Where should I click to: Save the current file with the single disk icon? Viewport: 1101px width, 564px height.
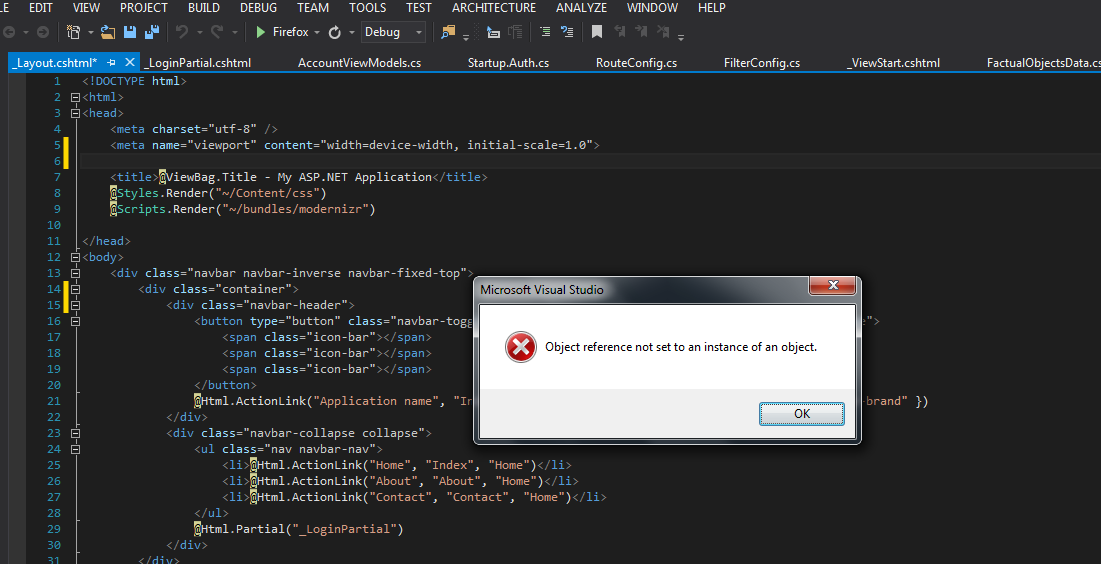click(x=130, y=32)
